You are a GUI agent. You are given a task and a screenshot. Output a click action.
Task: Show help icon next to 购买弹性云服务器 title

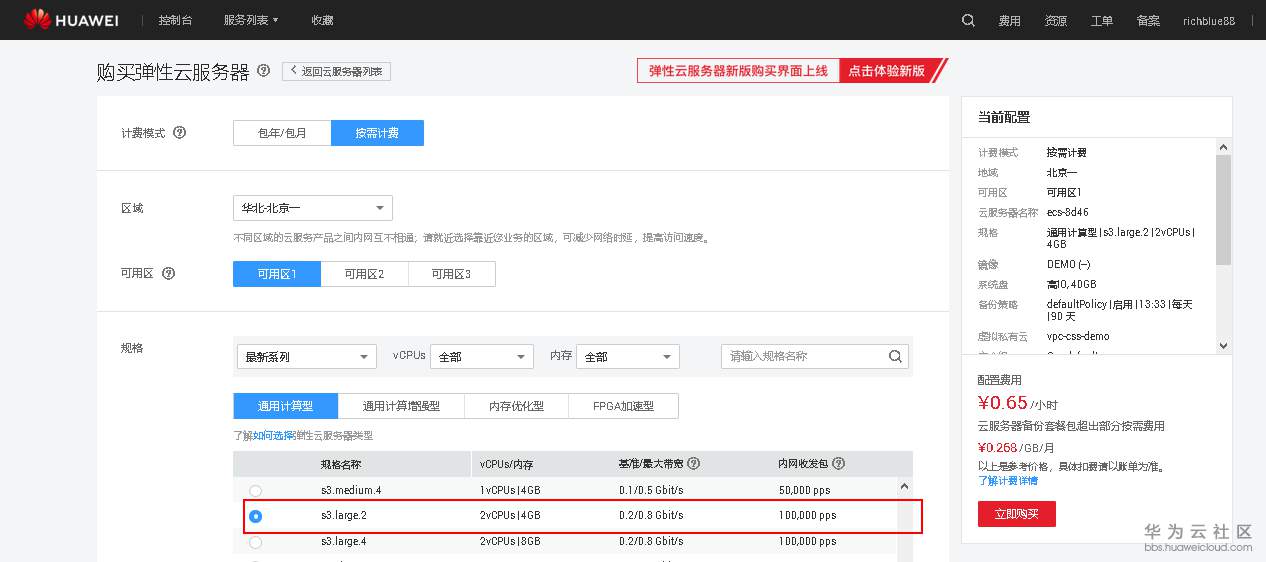click(x=264, y=71)
